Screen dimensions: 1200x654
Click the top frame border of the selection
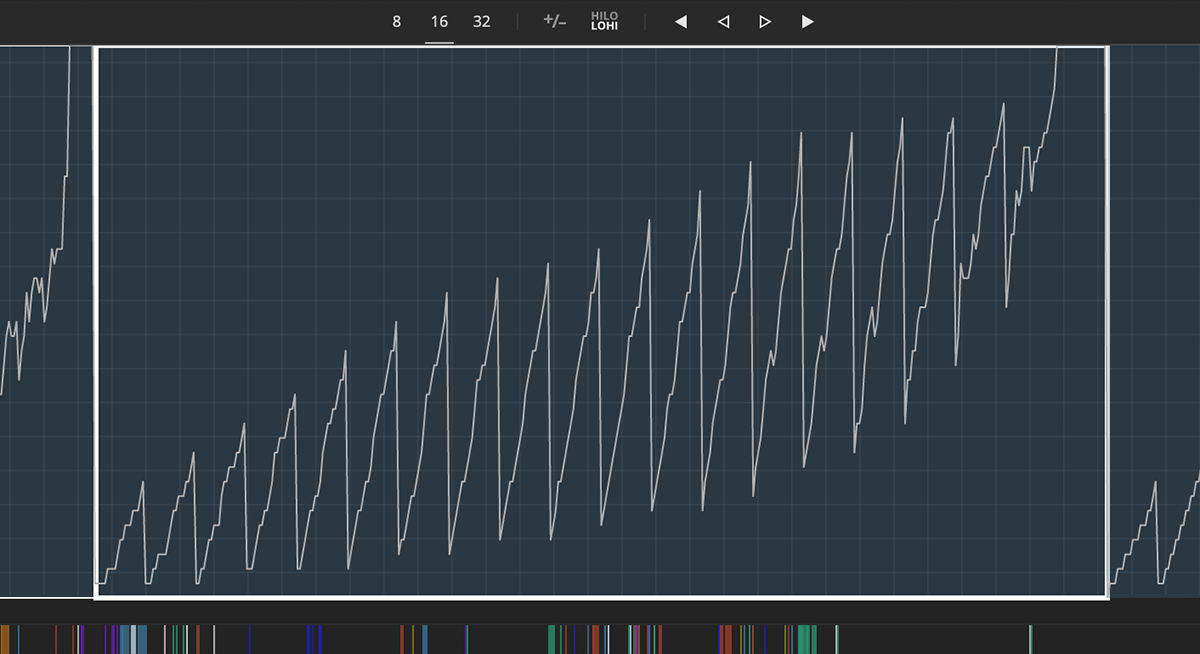point(600,47)
